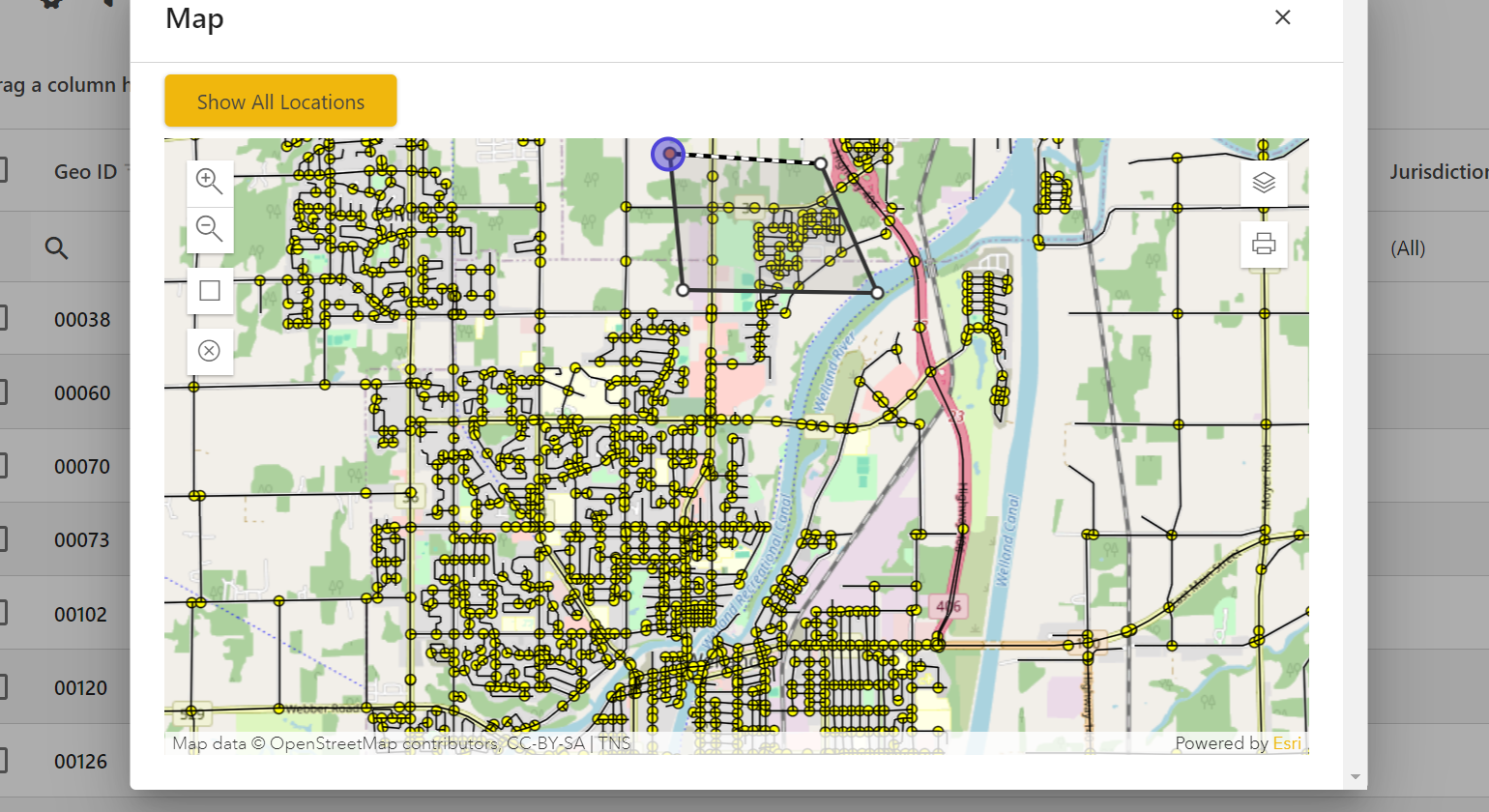
Task: Click the dialog scrollbar down arrow
Action: click(x=1355, y=776)
